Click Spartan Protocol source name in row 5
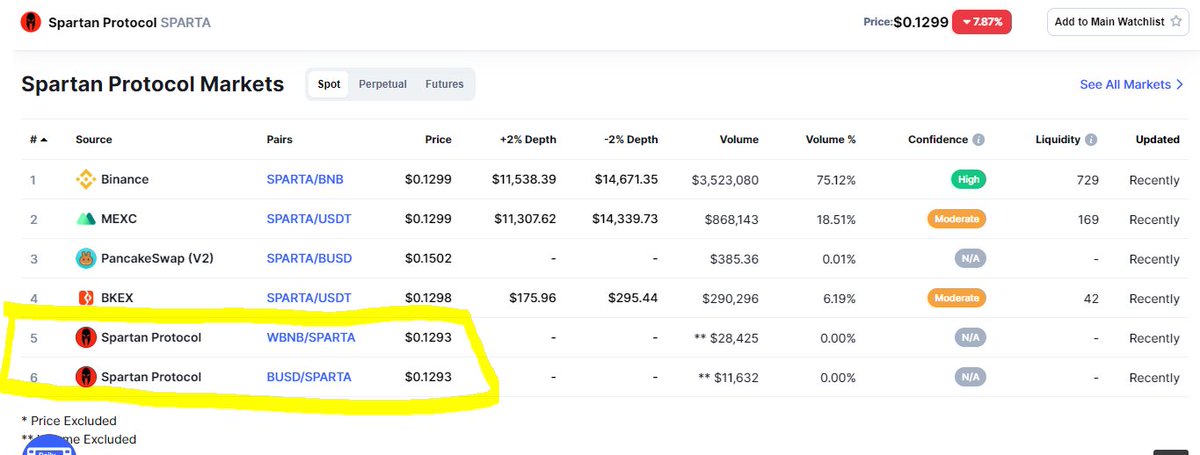 point(151,338)
